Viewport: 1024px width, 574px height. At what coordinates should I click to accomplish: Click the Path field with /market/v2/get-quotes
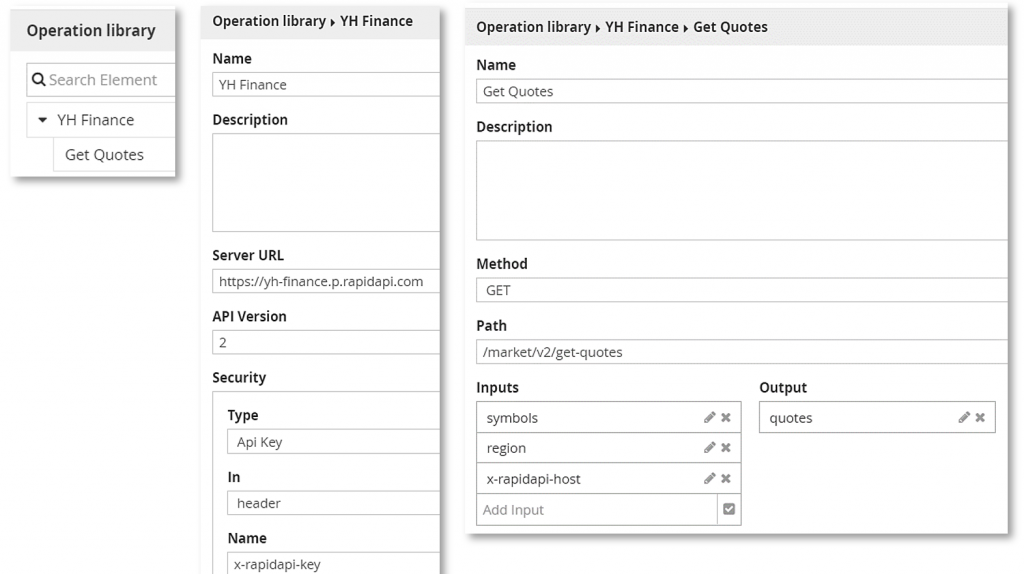point(740,352)
